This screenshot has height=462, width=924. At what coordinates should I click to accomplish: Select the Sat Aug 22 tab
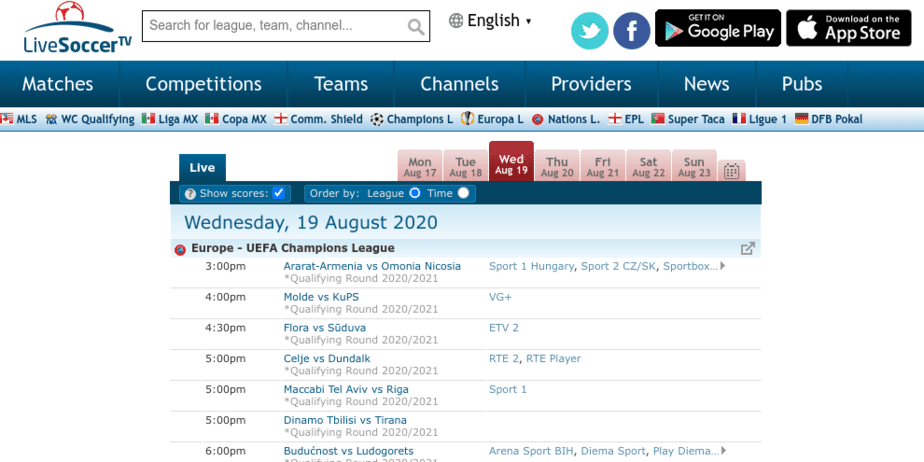[648, 166]
